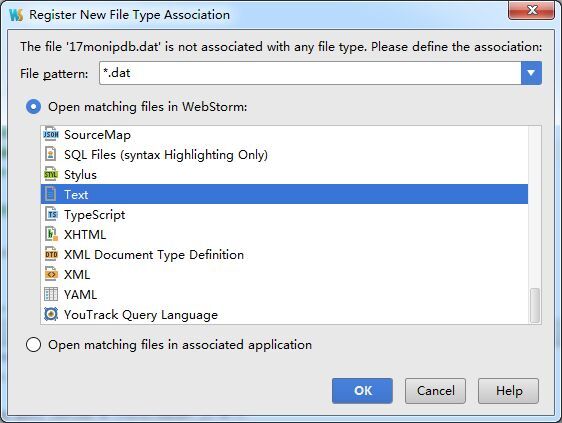Click the SQL Files type icon
The height and width of the screenshot is (423, 562).
51,154
